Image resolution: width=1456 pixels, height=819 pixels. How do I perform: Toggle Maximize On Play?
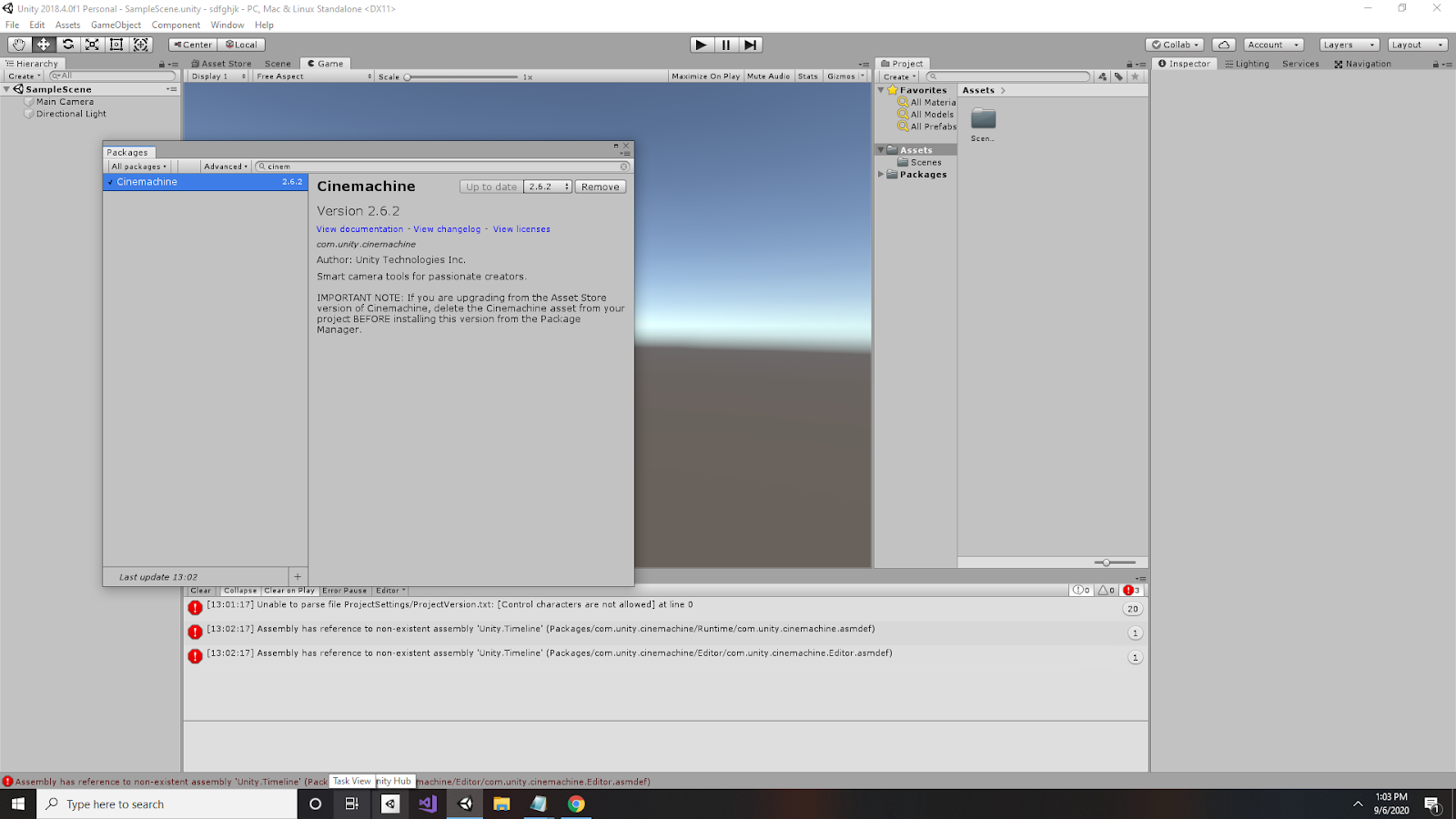[705, 76]
